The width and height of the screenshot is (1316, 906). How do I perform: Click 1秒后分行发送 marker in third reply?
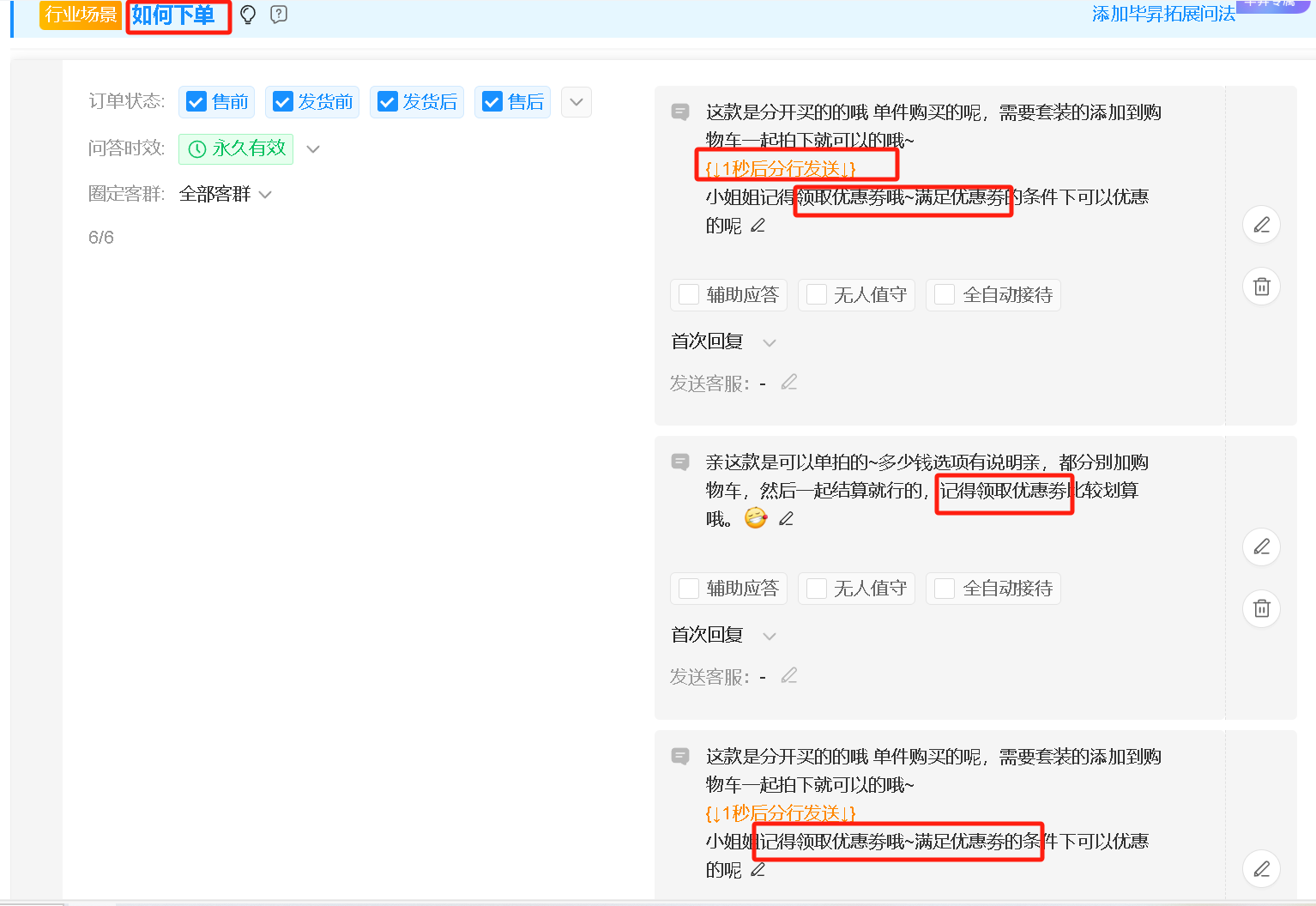pyautogui.click(x=781, y=813)
